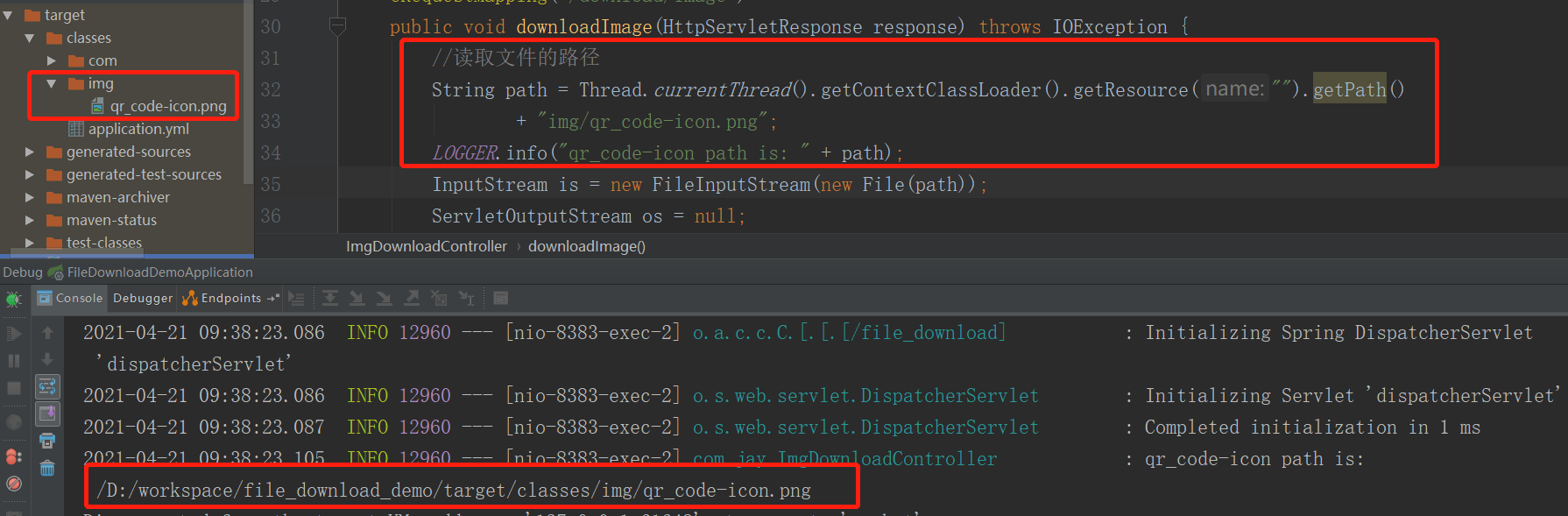
Task: Expand the maven-status folder
Action: 30,220
